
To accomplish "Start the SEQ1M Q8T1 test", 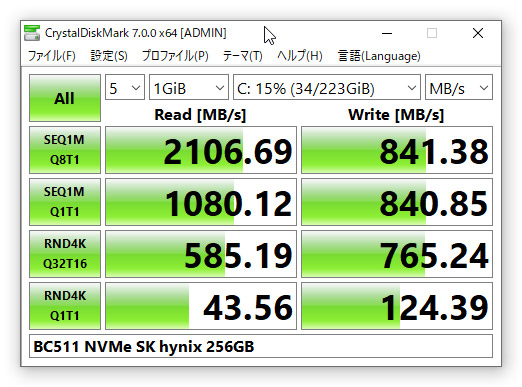I will [x=65, y=150].
